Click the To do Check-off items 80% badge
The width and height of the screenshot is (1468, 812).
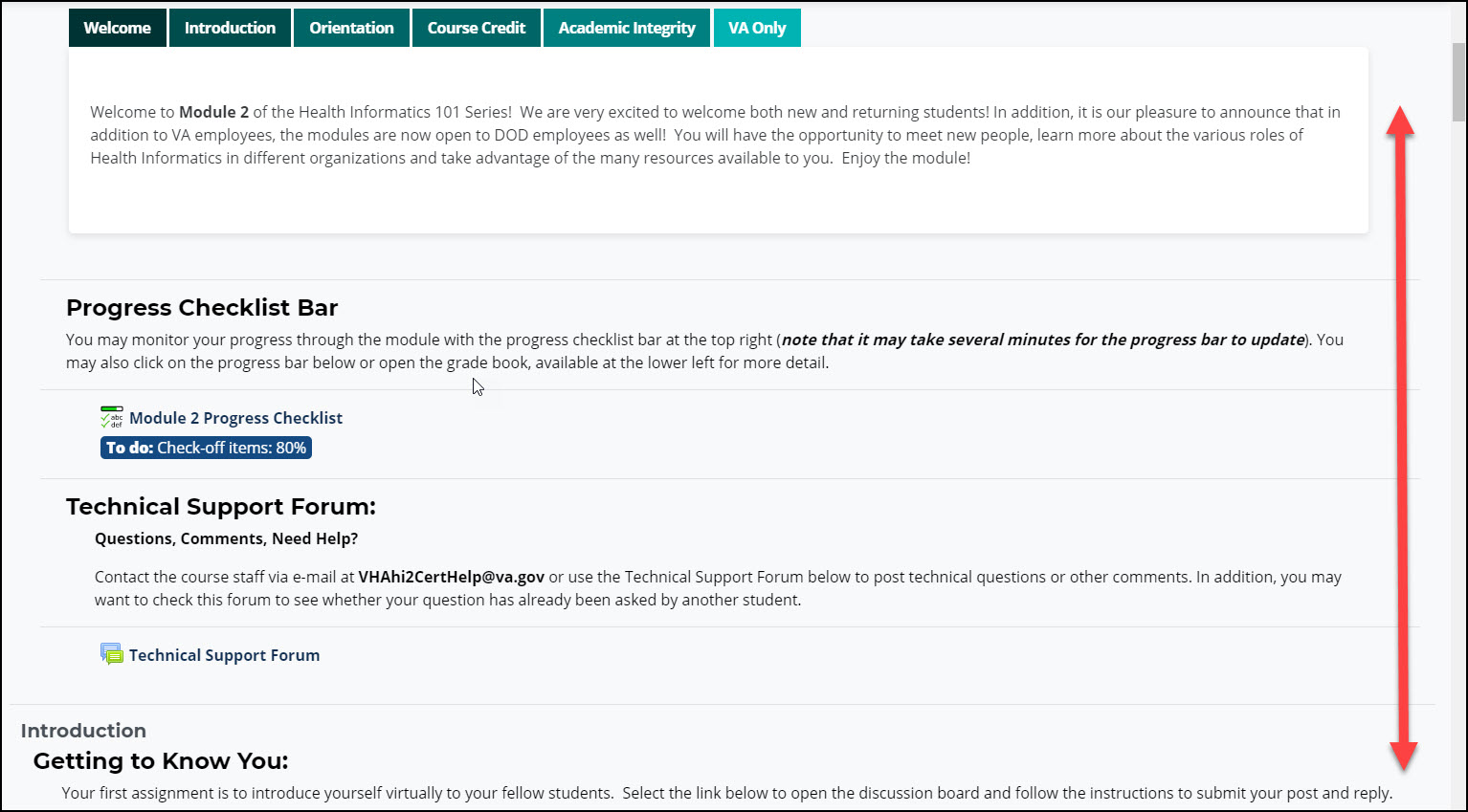pyautogui.click(x=206, y=448)
